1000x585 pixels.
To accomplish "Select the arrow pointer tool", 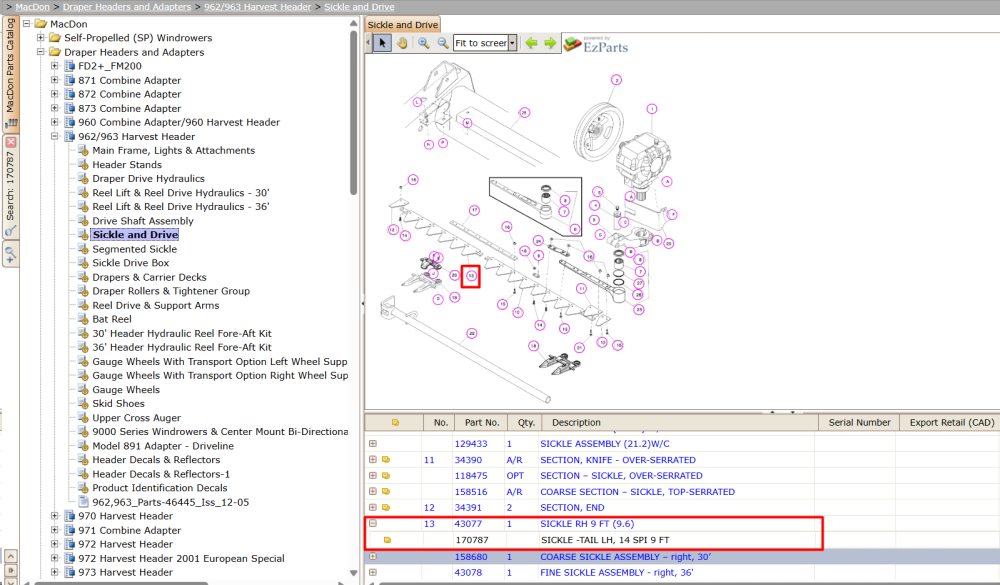I will click(x=382, y=43).
